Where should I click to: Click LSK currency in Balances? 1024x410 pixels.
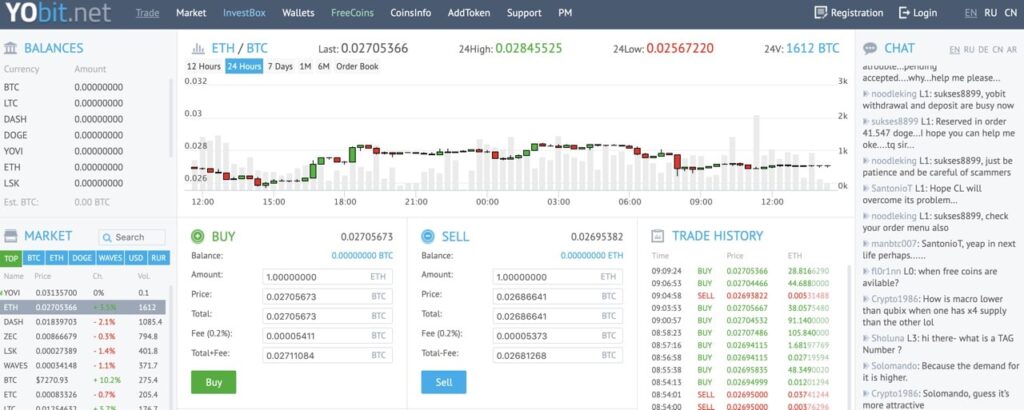(11, 183)
